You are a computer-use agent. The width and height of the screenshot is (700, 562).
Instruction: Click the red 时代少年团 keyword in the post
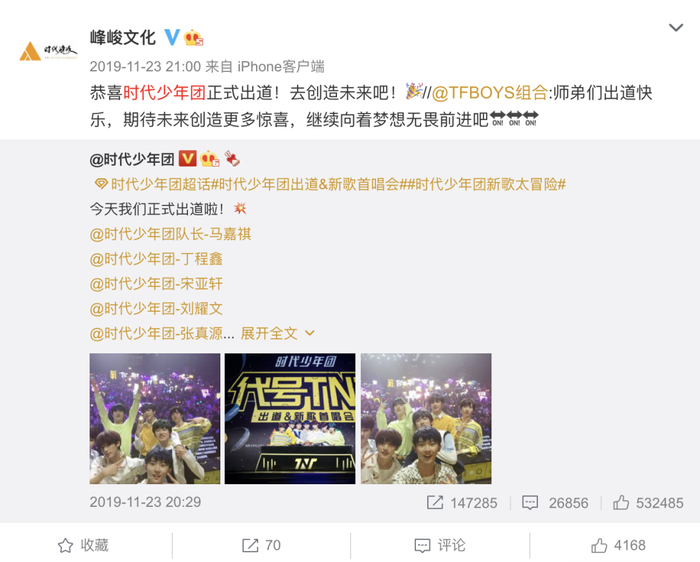click(164, 93)
